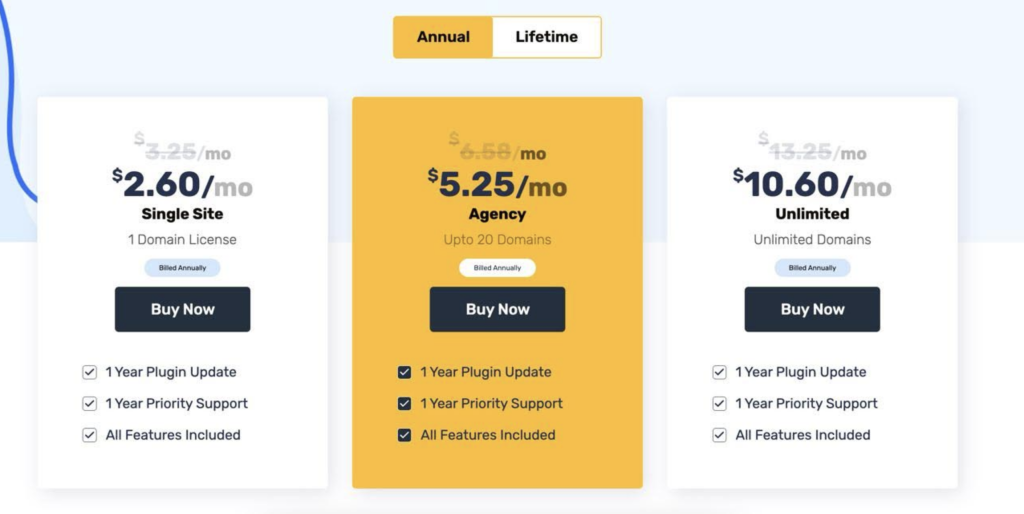Buy the Unlimited plan
1024x514 pixels.
click(812, 309)
